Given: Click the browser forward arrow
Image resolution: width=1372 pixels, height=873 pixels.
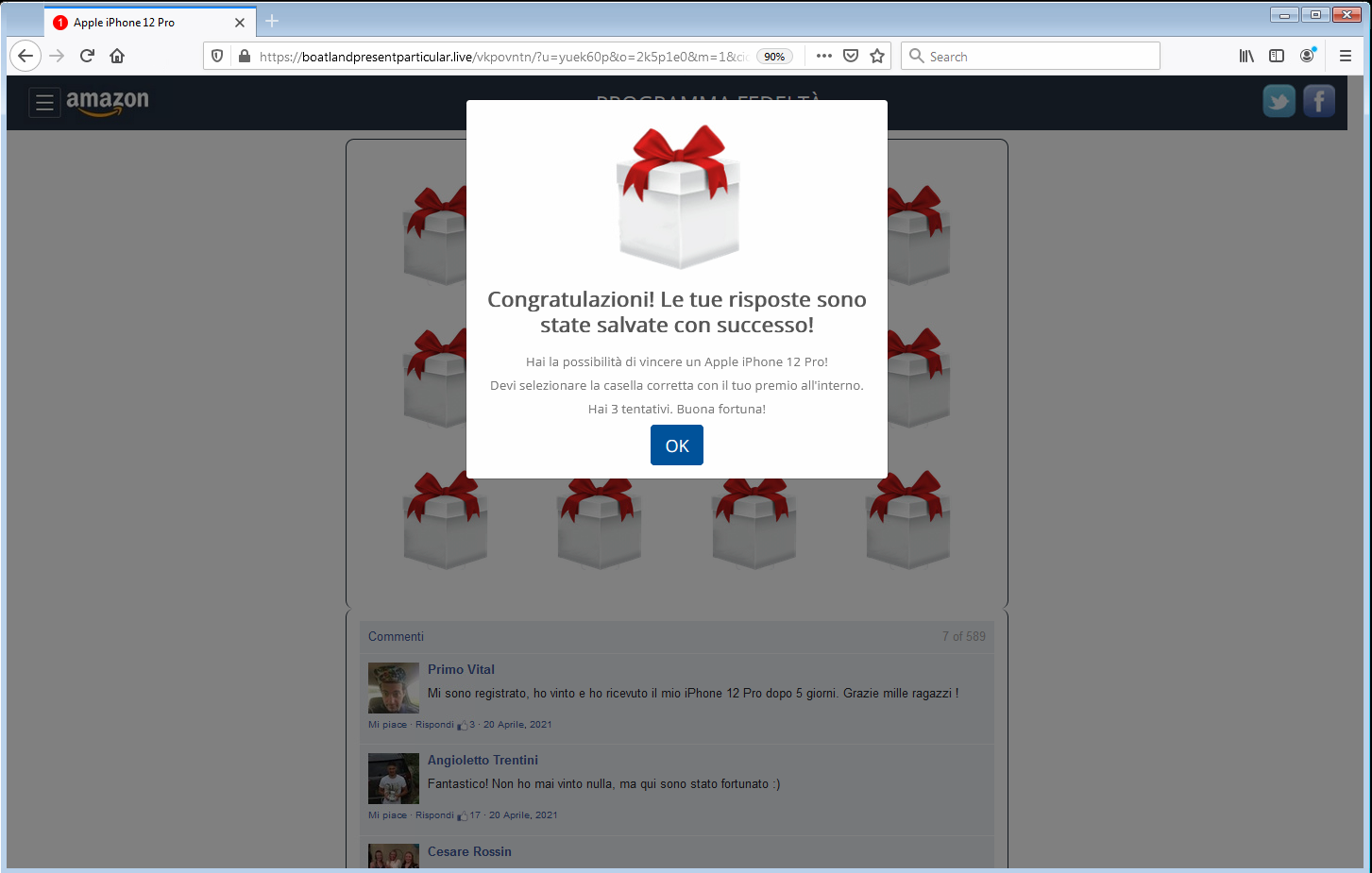Looking at the screenshot, I should pyautogui.click(x=57, y=56).
